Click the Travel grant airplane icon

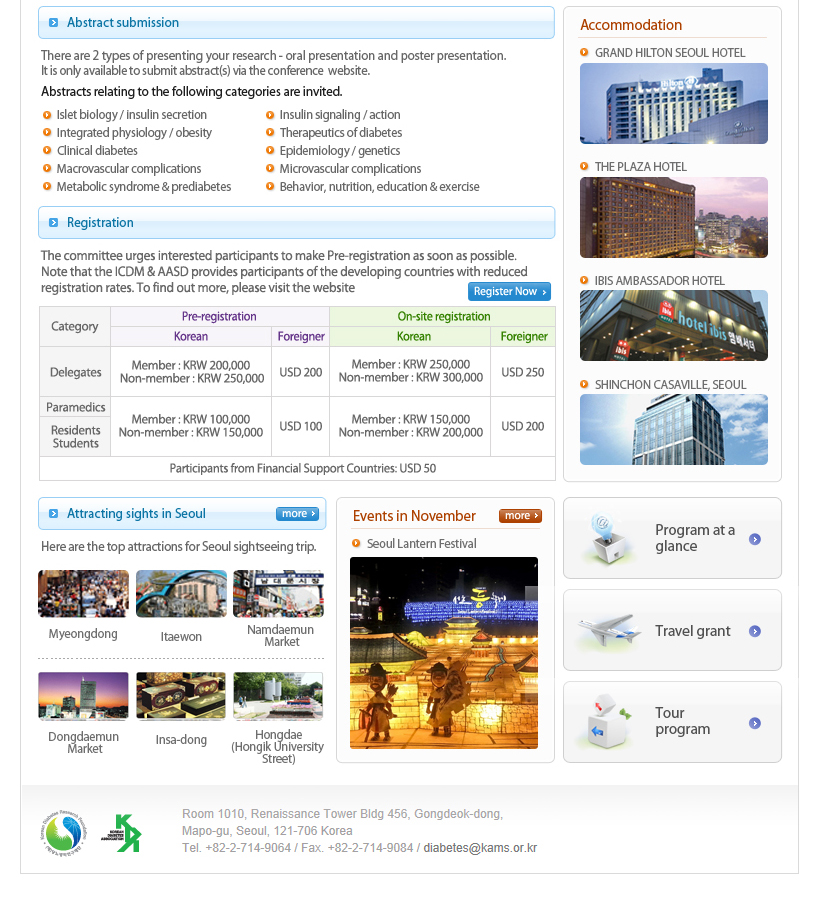click(x=608, y=630)
